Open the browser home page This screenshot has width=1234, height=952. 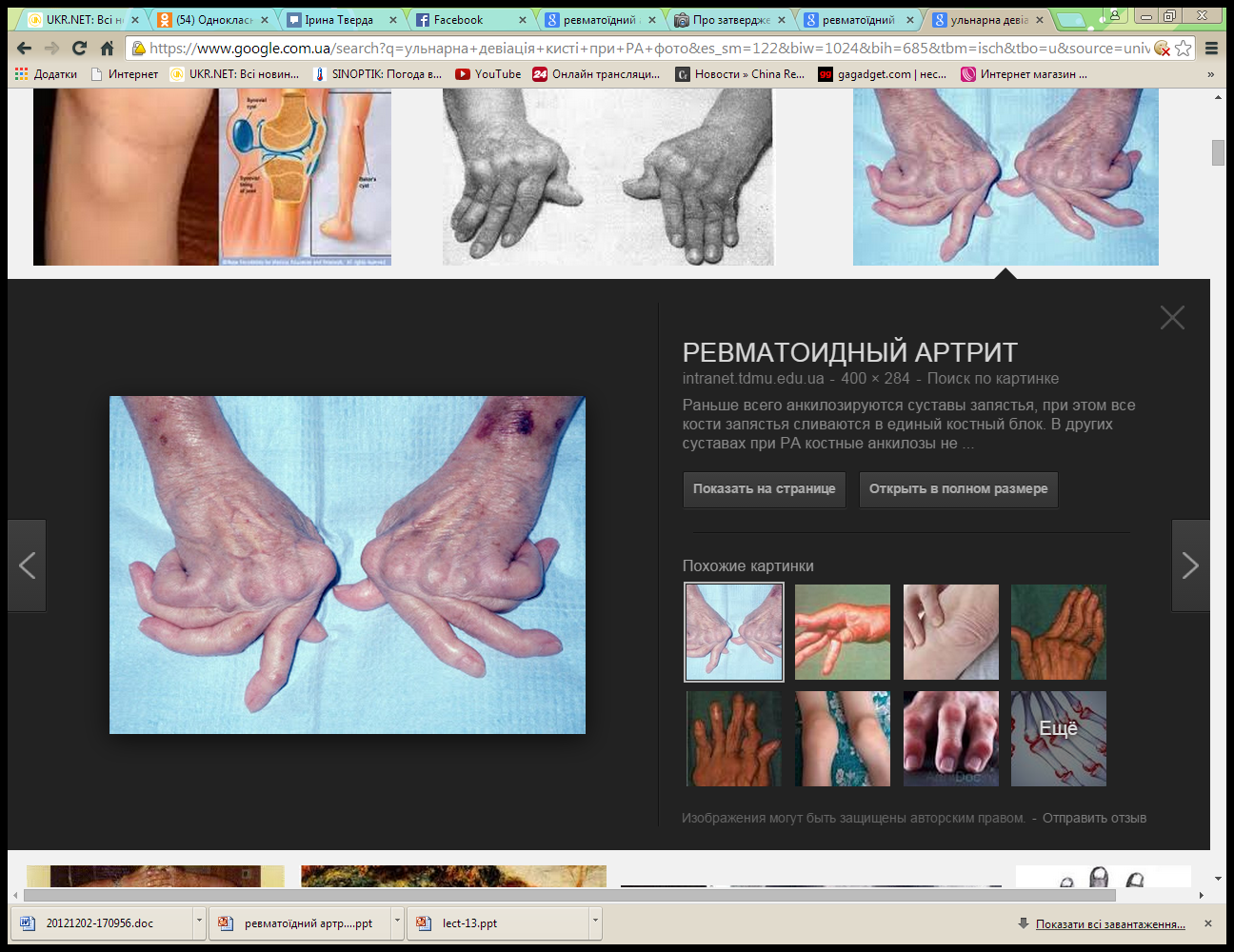[107, 49]
